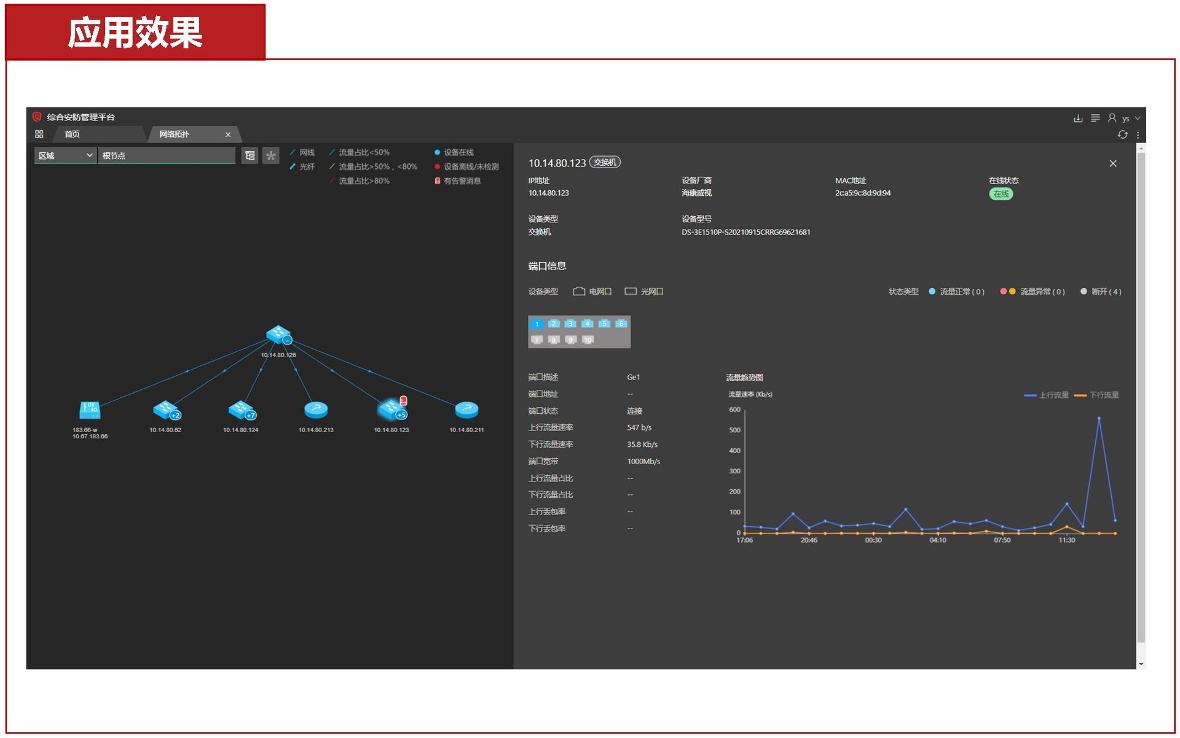The width and height of the screenshot is (1180, 738).
Task: Click the server node 183.66-w
Action: [90, 409]
